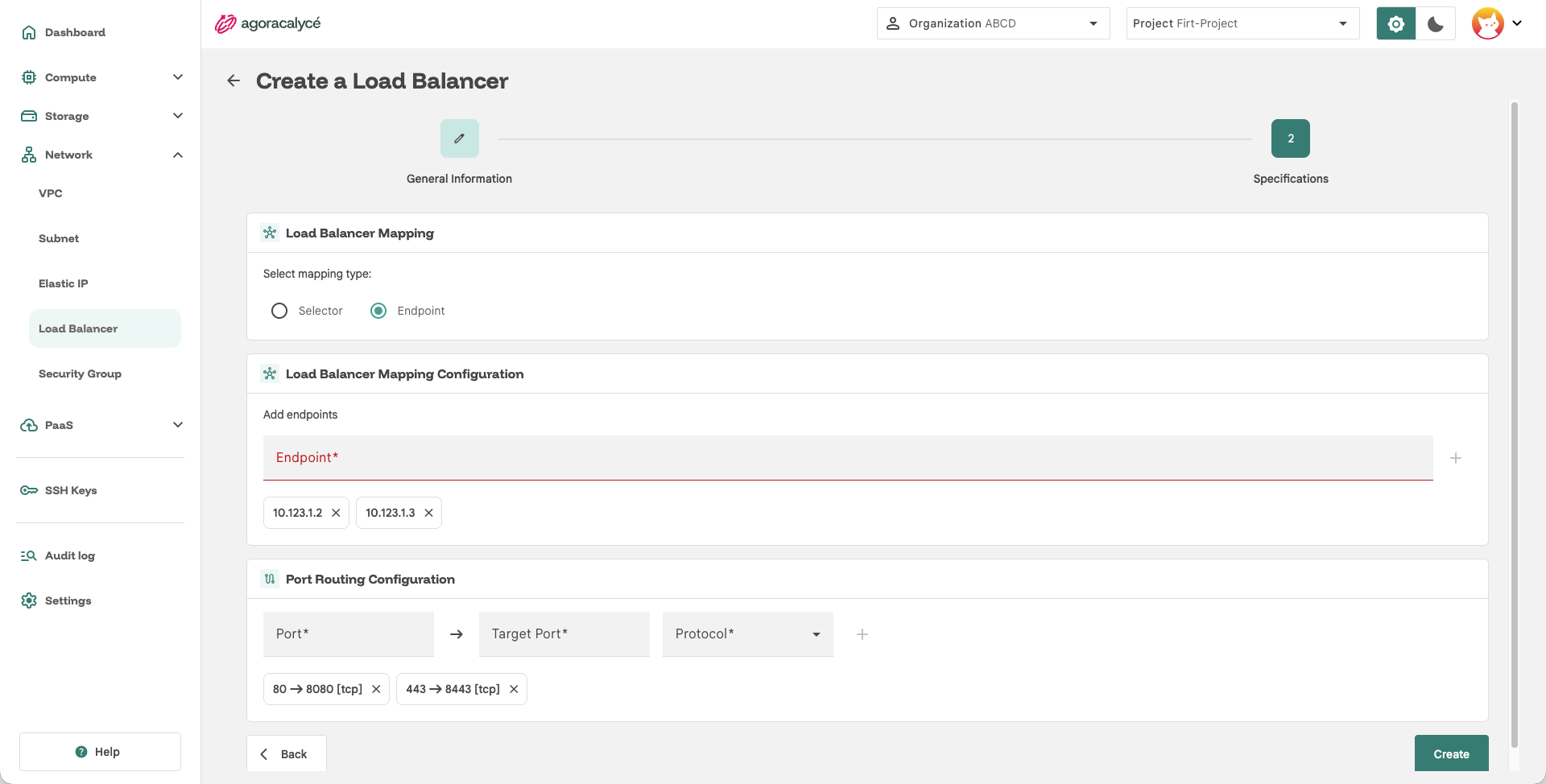Viewport: 1546px width, 784px height.
Task: Focus the Endpoint input field
Action: click(848, 458)
